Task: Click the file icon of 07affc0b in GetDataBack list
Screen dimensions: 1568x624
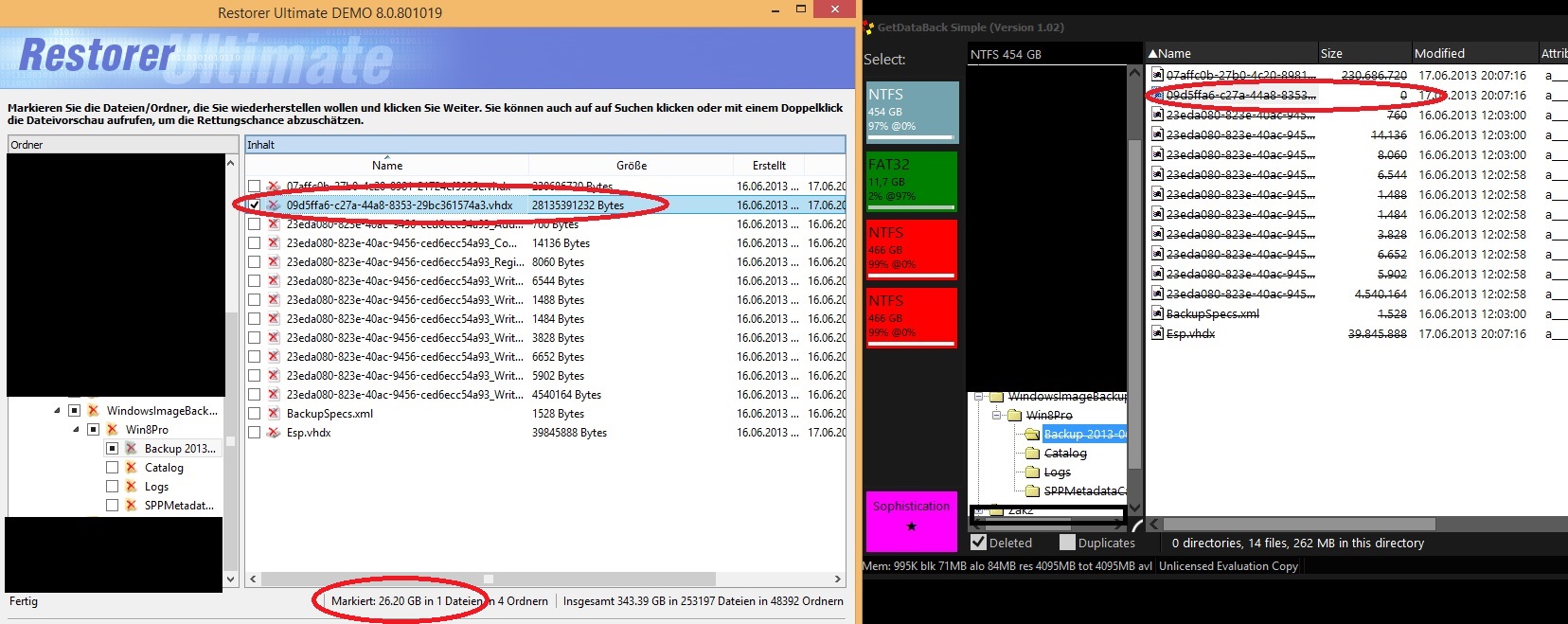Action: (1157, 75)
